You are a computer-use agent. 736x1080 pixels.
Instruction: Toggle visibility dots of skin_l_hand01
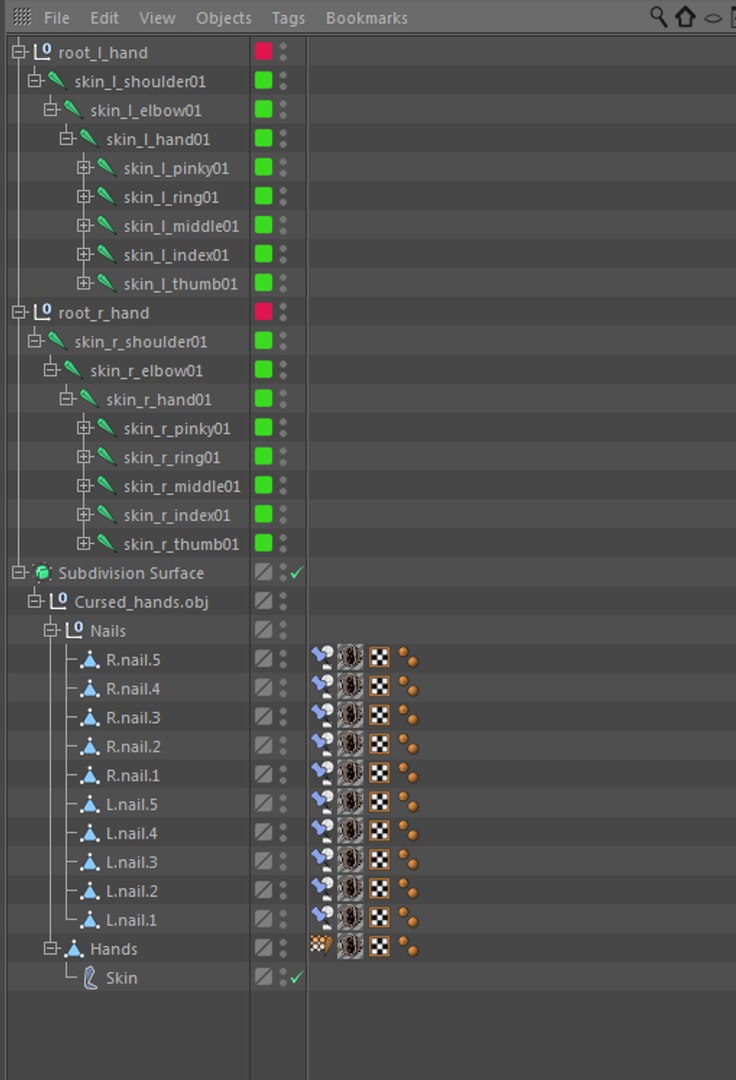[283, 138]
